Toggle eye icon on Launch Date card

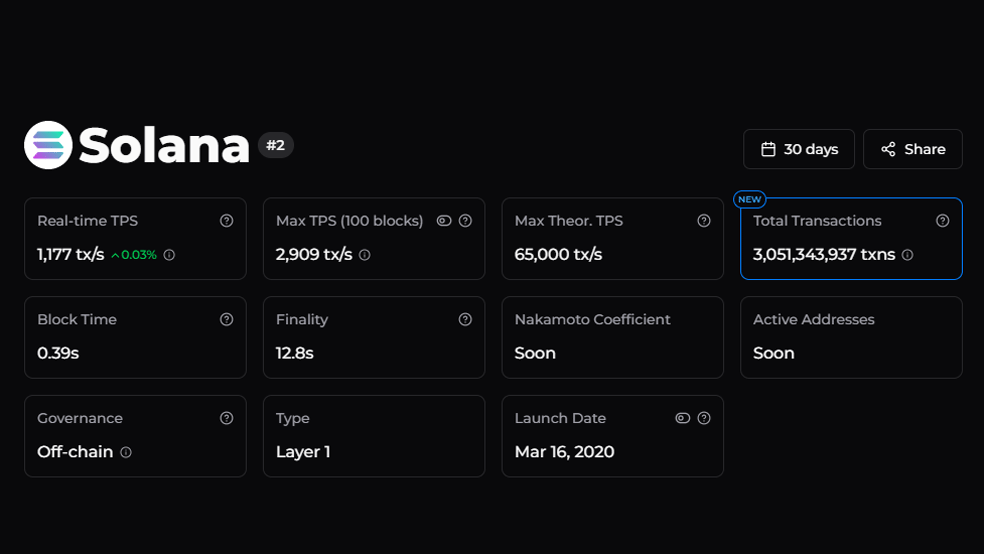pos(683,418)
